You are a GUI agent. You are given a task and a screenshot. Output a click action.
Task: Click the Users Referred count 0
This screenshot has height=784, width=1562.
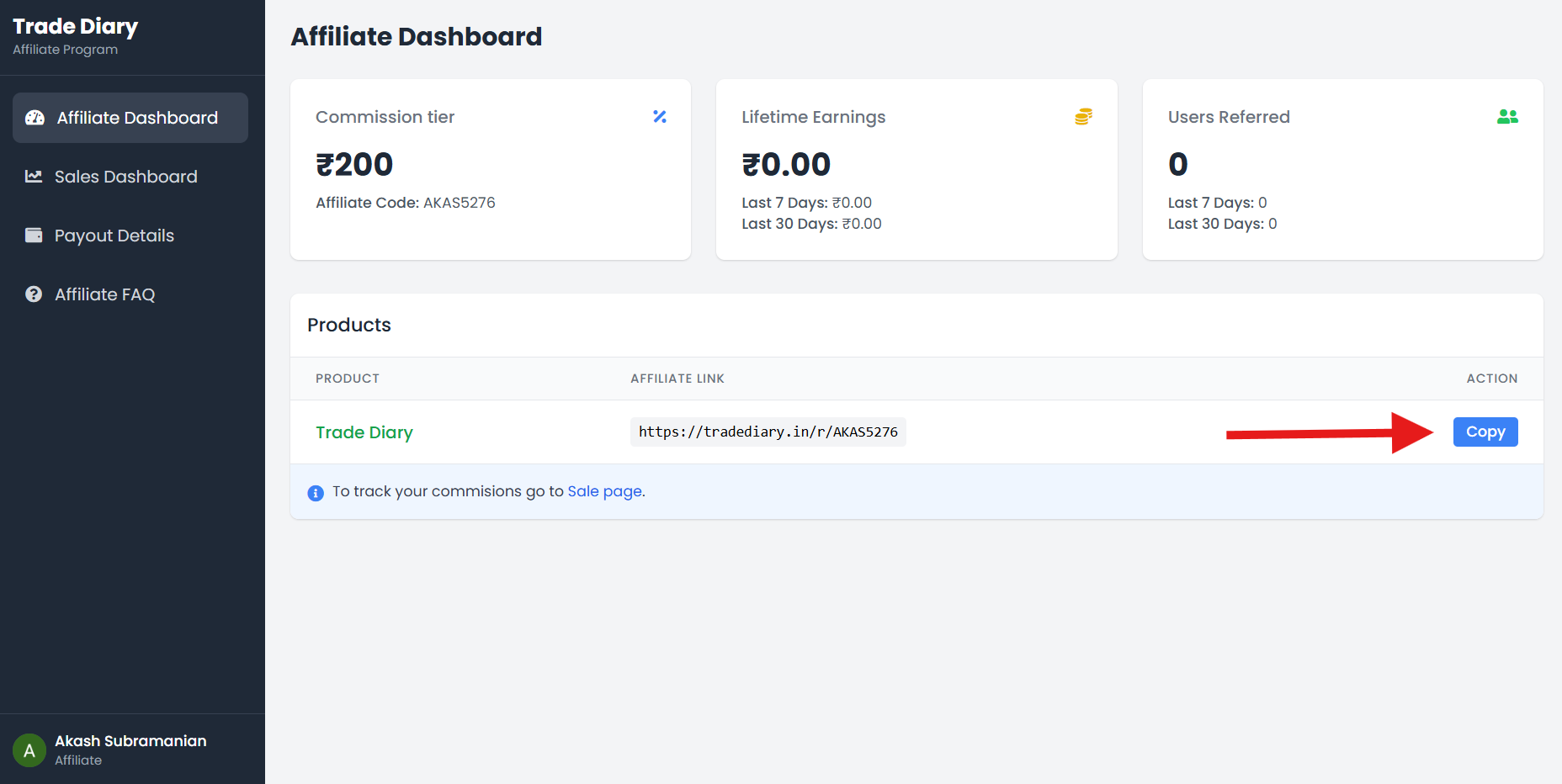tap(1178, 165)
